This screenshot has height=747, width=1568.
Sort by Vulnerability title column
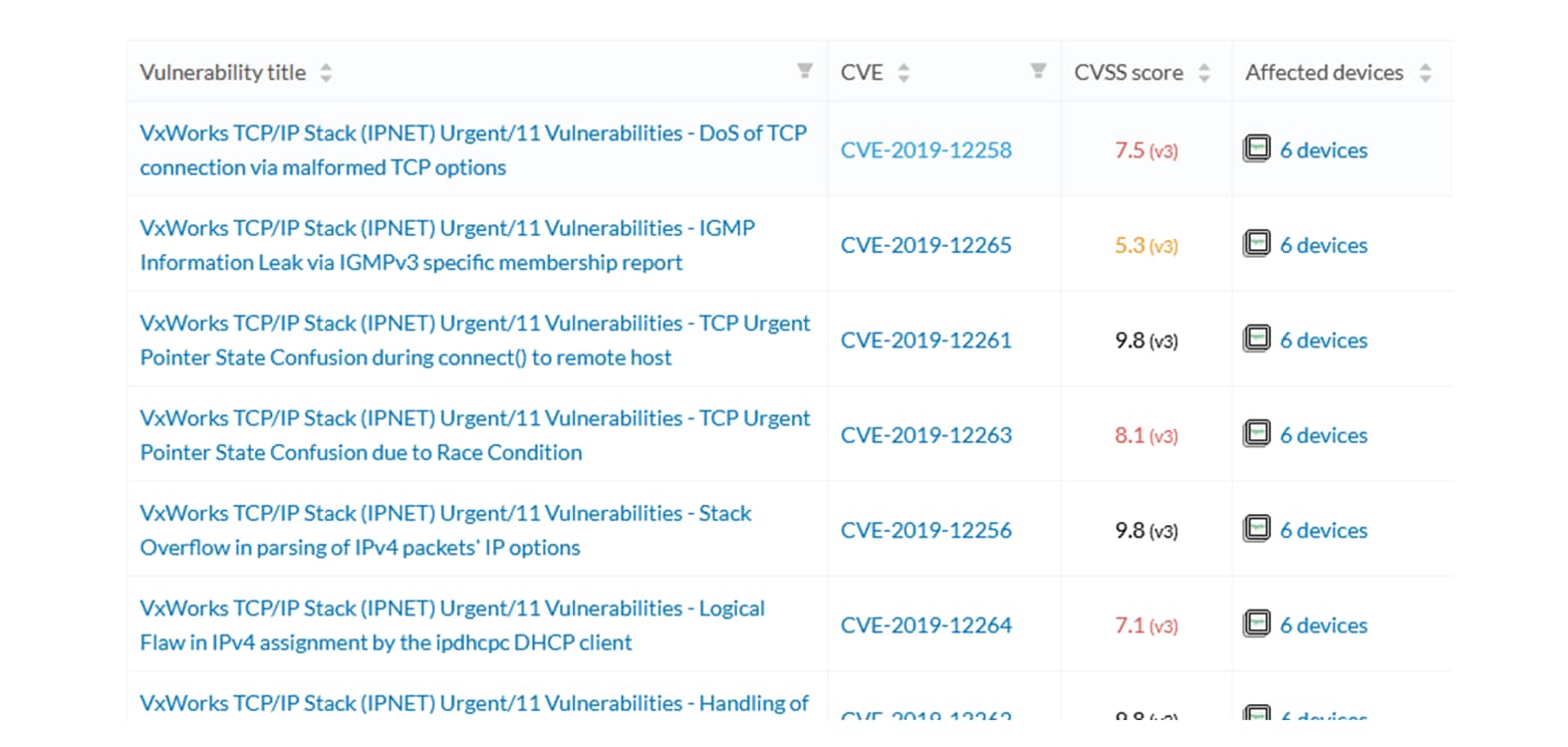tap(326, 73)
